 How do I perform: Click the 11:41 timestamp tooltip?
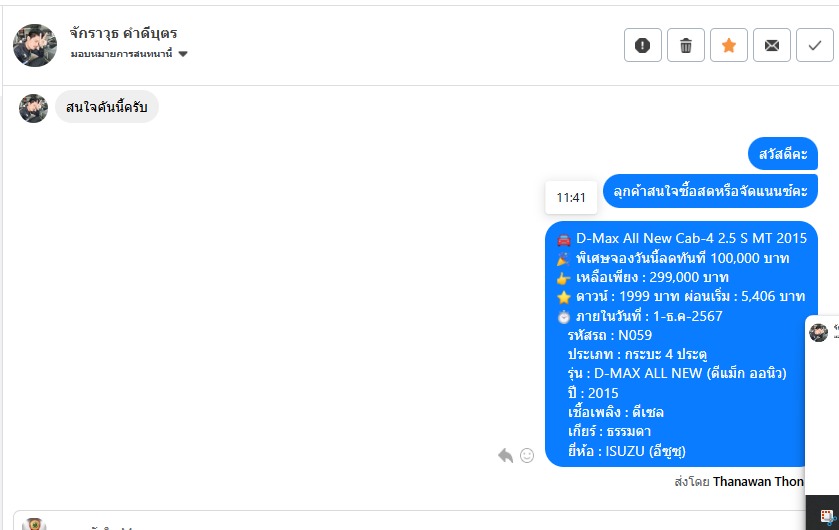[571, 198]
